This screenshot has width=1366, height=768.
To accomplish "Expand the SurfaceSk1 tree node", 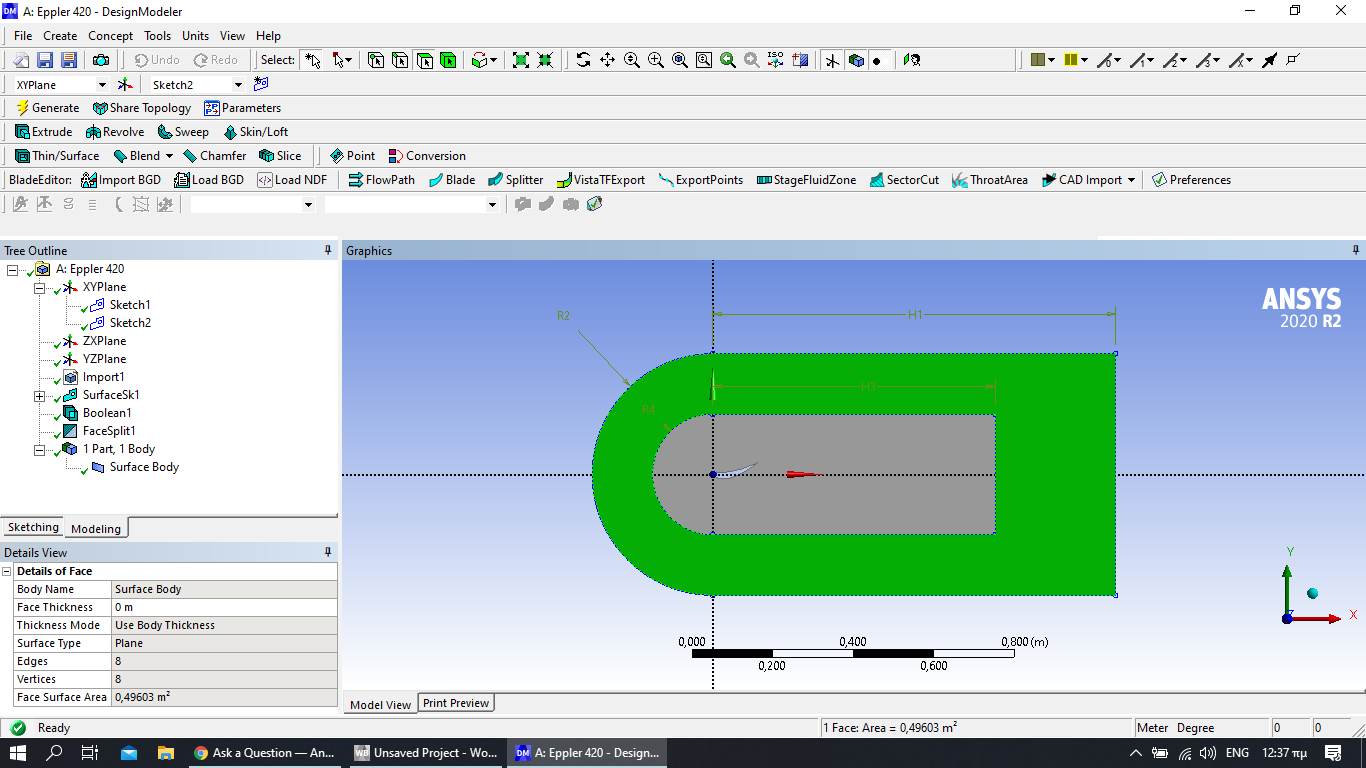I will (40, 395).
